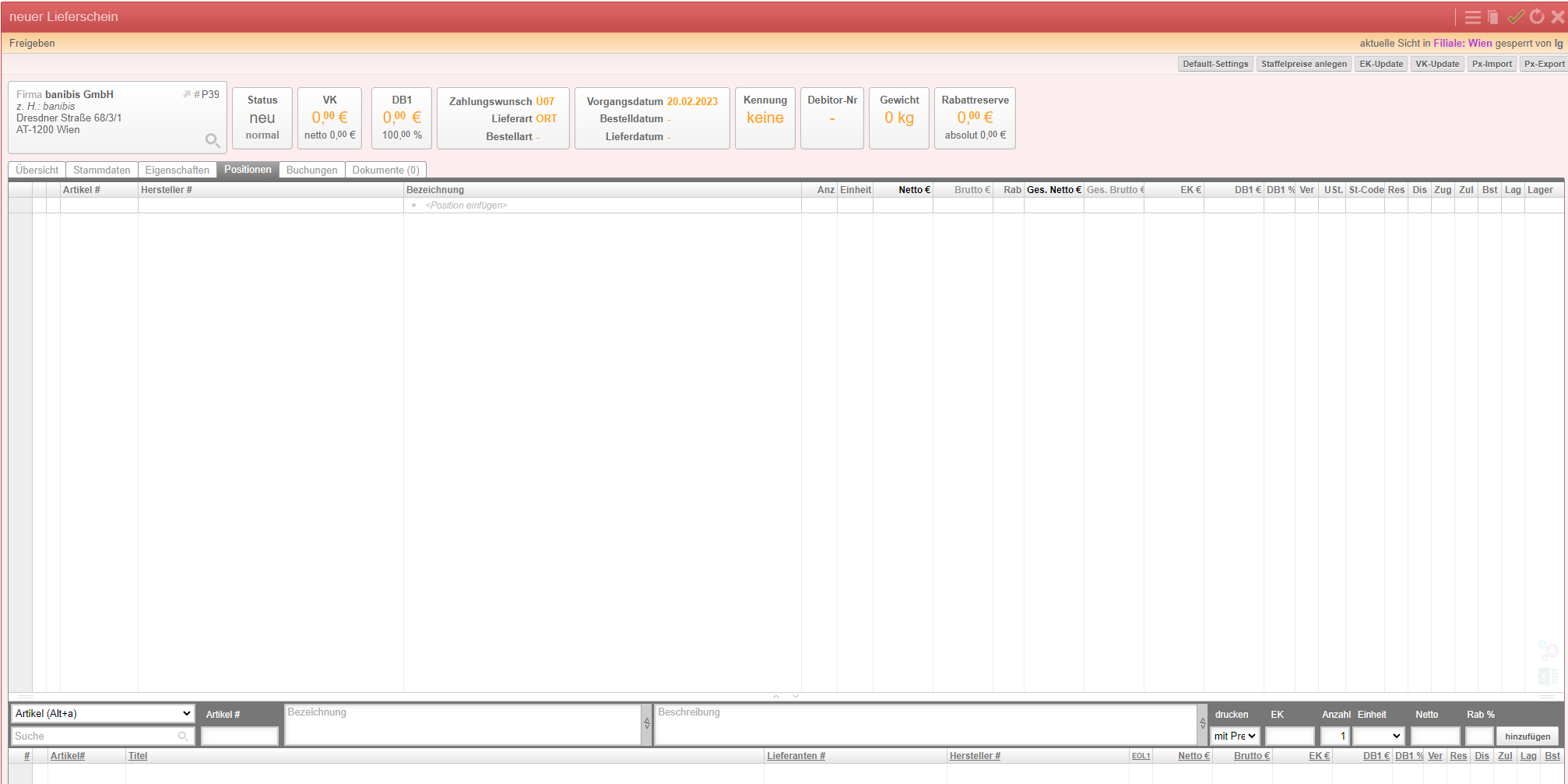This screenshot has width=1568, height=784.
Task: Click the St-Code column header
Action: pyautogui.click(x=1366, y=190)
